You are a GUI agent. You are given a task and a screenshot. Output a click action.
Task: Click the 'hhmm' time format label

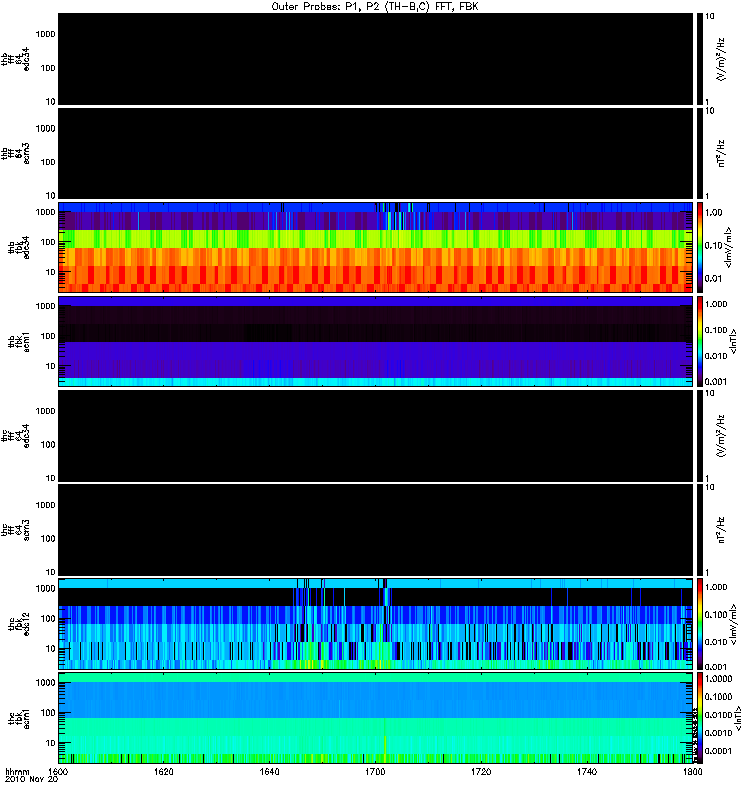point(17,771)
